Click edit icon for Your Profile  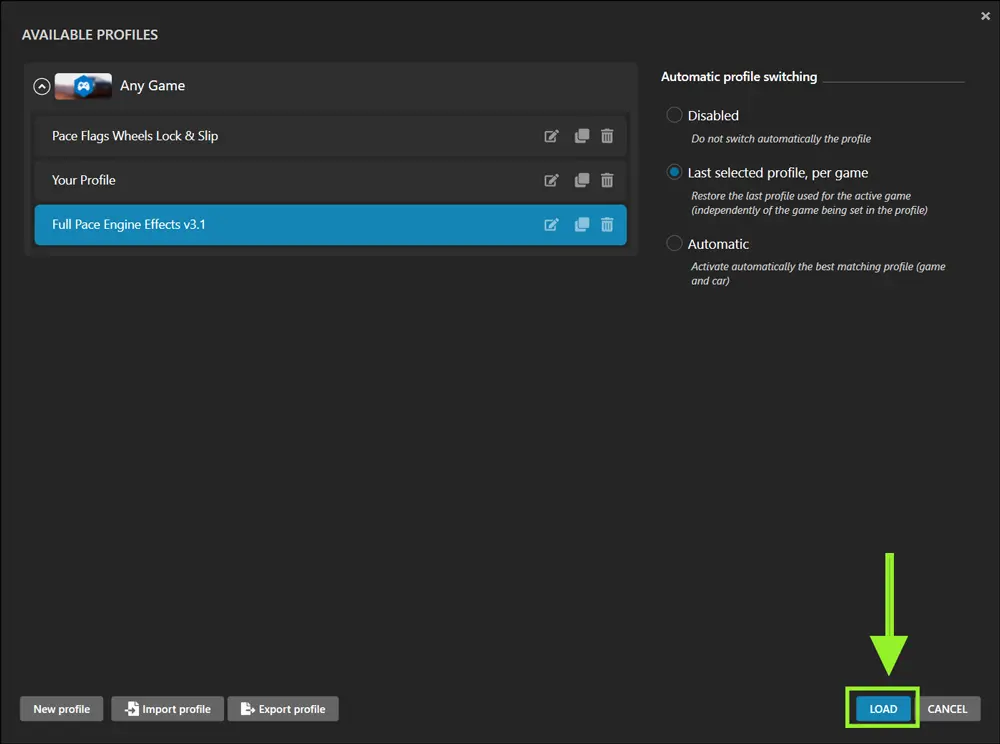(x=551, y=180)
